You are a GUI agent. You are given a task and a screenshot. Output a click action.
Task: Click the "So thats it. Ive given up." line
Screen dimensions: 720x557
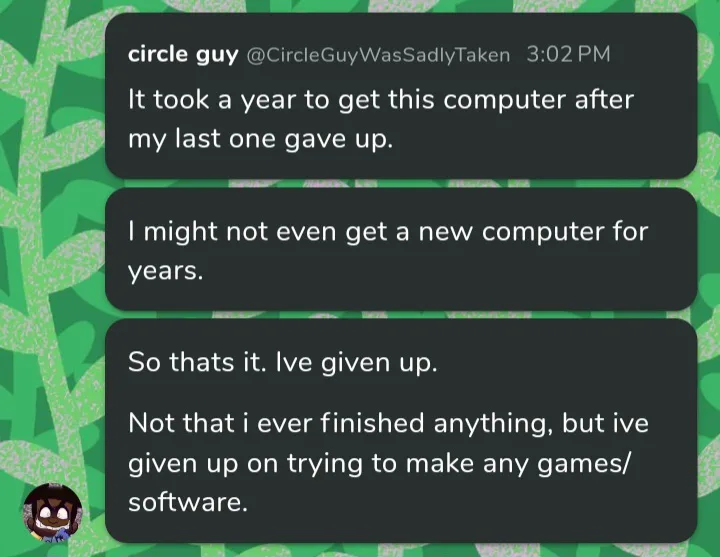[x=283, y=362]
